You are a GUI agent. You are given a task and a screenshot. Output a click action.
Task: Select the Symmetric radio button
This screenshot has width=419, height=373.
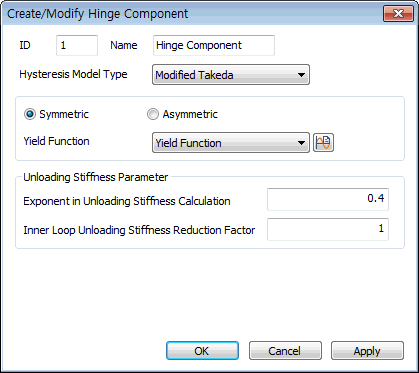pos(30,114)
